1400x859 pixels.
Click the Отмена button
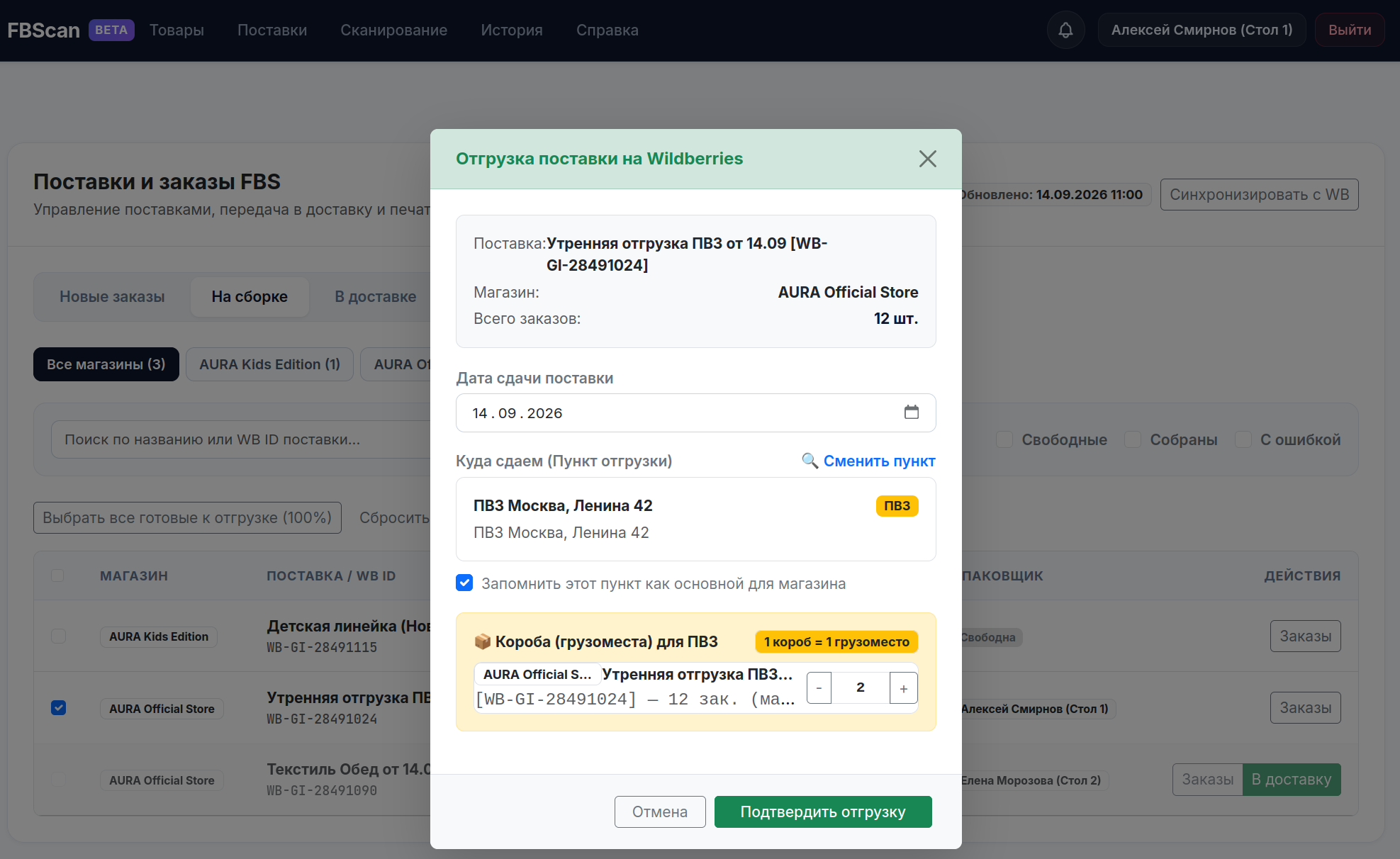(x=660, y=812)
